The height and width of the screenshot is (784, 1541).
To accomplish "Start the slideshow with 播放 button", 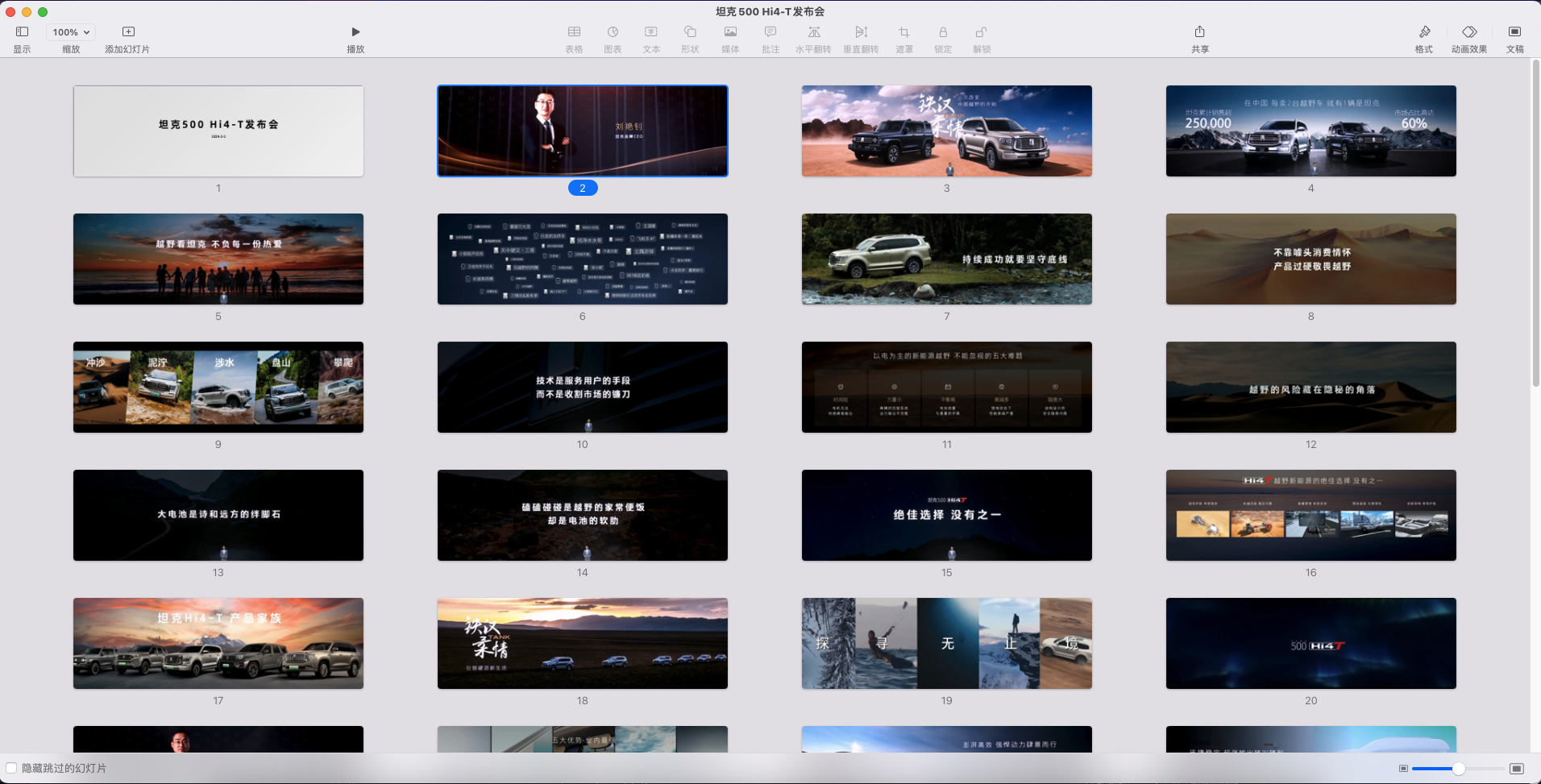I will [355, 32].
